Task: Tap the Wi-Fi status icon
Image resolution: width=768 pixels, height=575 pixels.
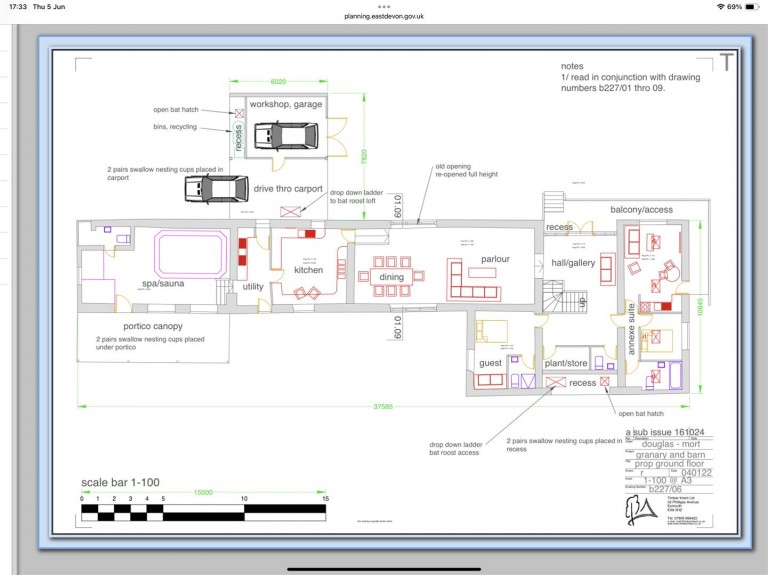Action: coord(720,7)
